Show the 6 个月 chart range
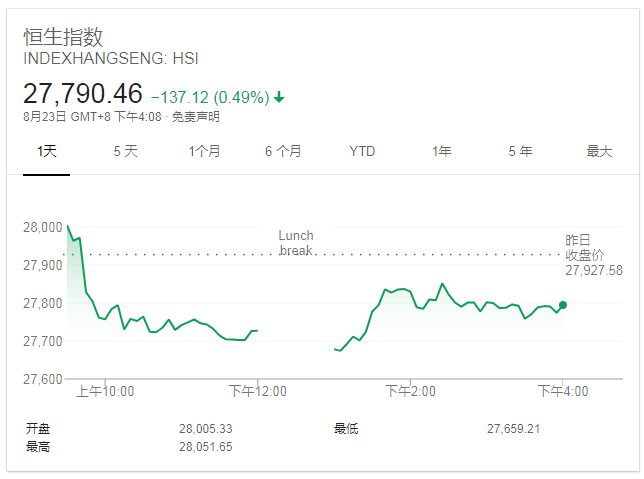 (x=283, y=151)
